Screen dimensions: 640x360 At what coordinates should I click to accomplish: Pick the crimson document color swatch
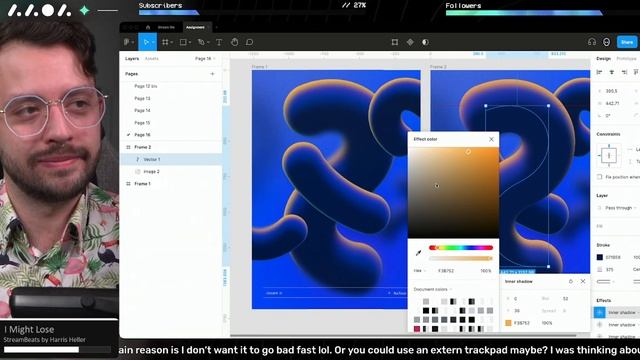pos(417,329)
